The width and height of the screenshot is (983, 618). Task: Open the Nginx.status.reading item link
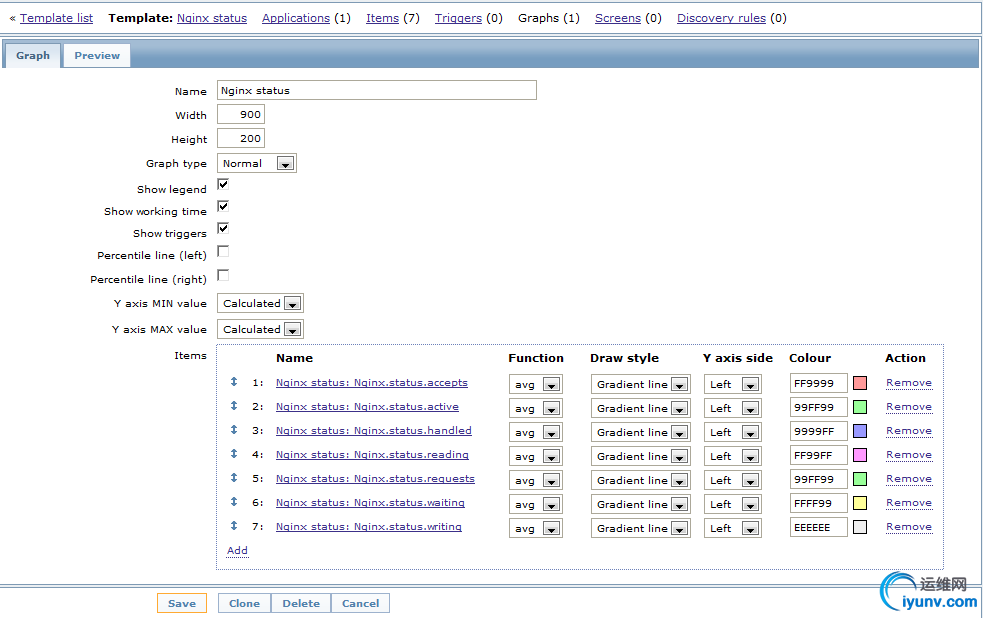click(372, 454)
